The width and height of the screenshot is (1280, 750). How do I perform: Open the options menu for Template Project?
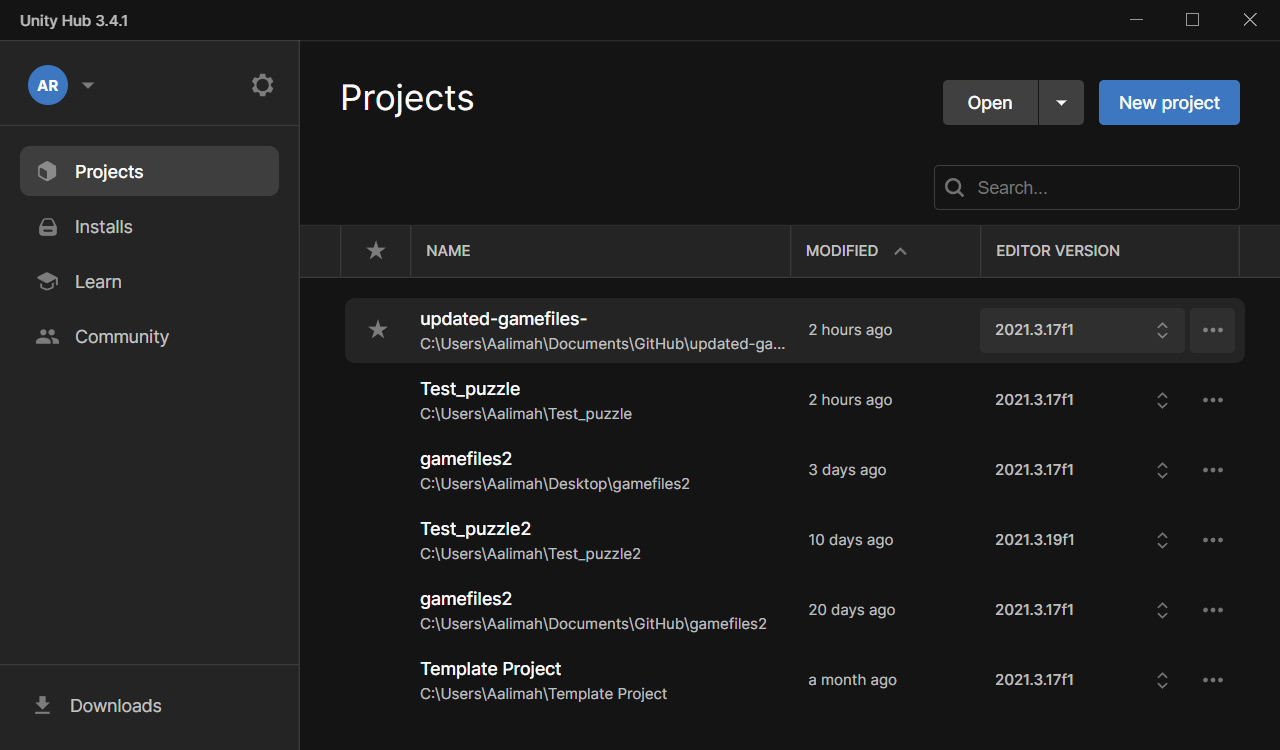click(x=1212, y=680)
